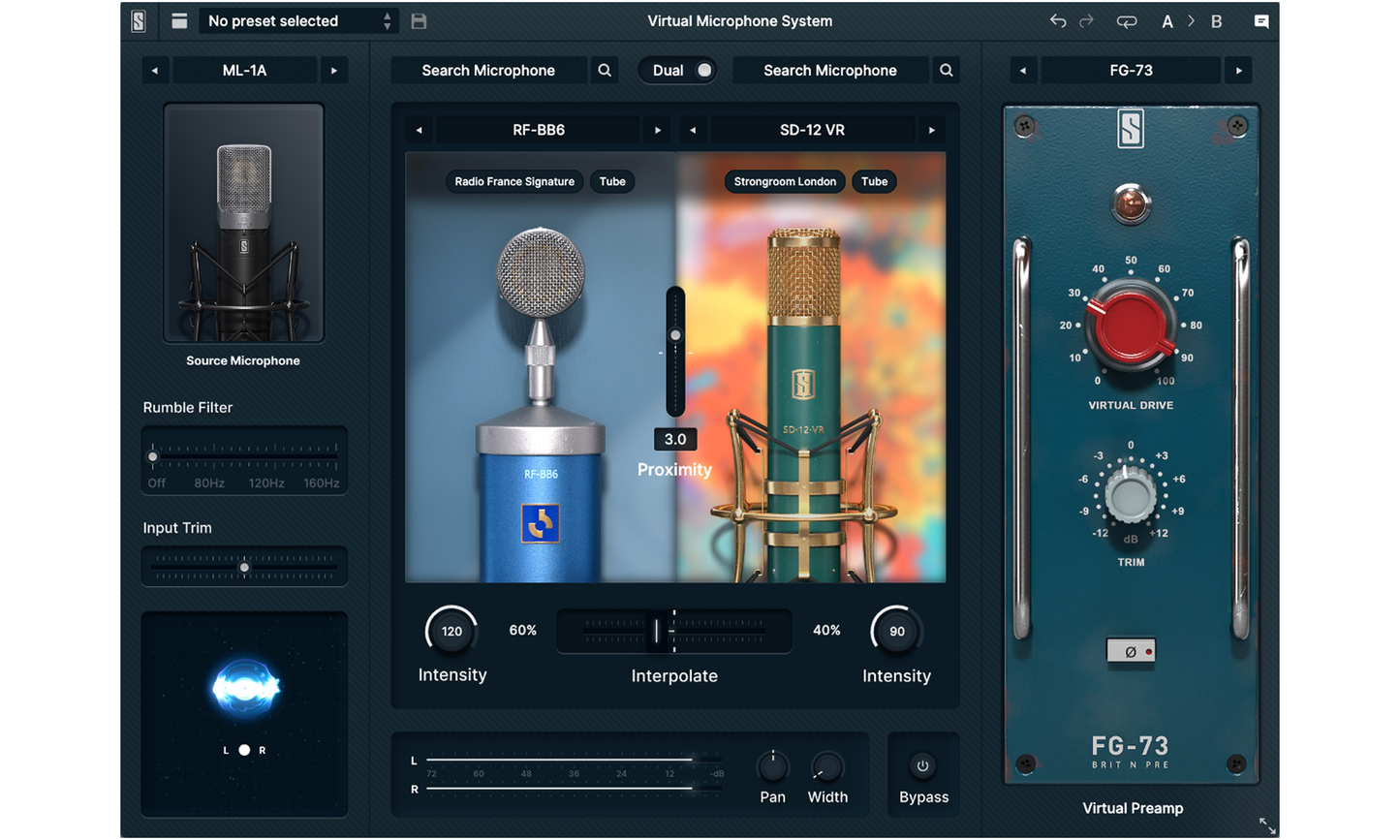Click the Slate logo in top-left corner
The height and width of the screenshot is (840, 1400).
point(139,21)
